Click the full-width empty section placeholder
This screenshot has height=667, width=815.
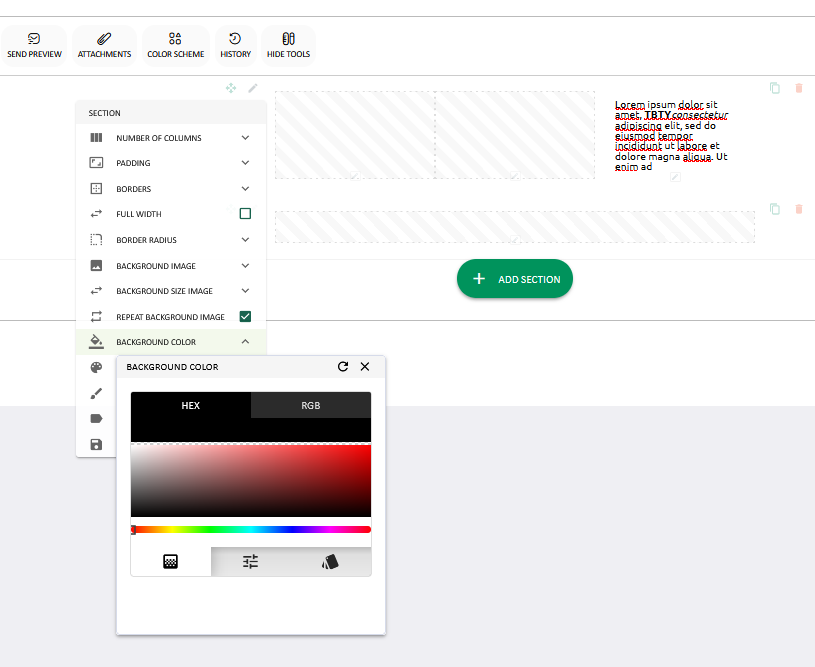(x=515, y=227)
